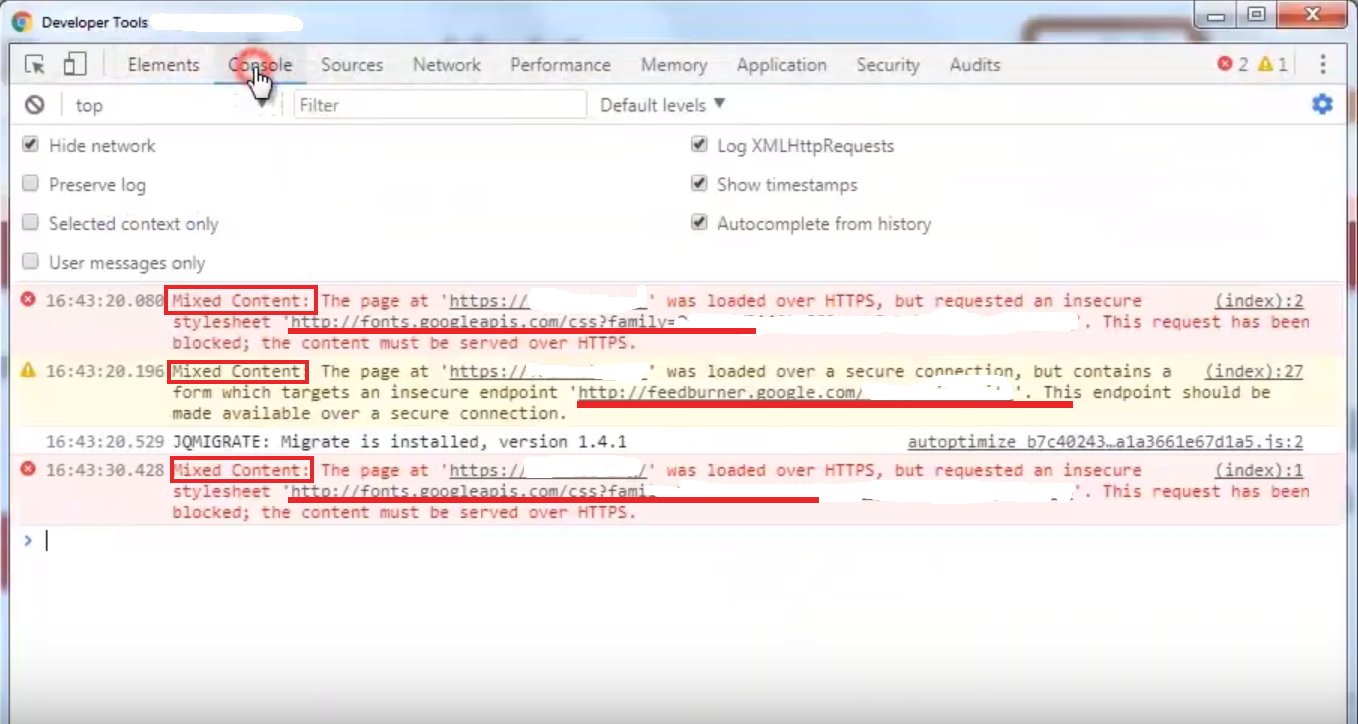
Task: Switch to the Application tab
Action: pos(782,65)
